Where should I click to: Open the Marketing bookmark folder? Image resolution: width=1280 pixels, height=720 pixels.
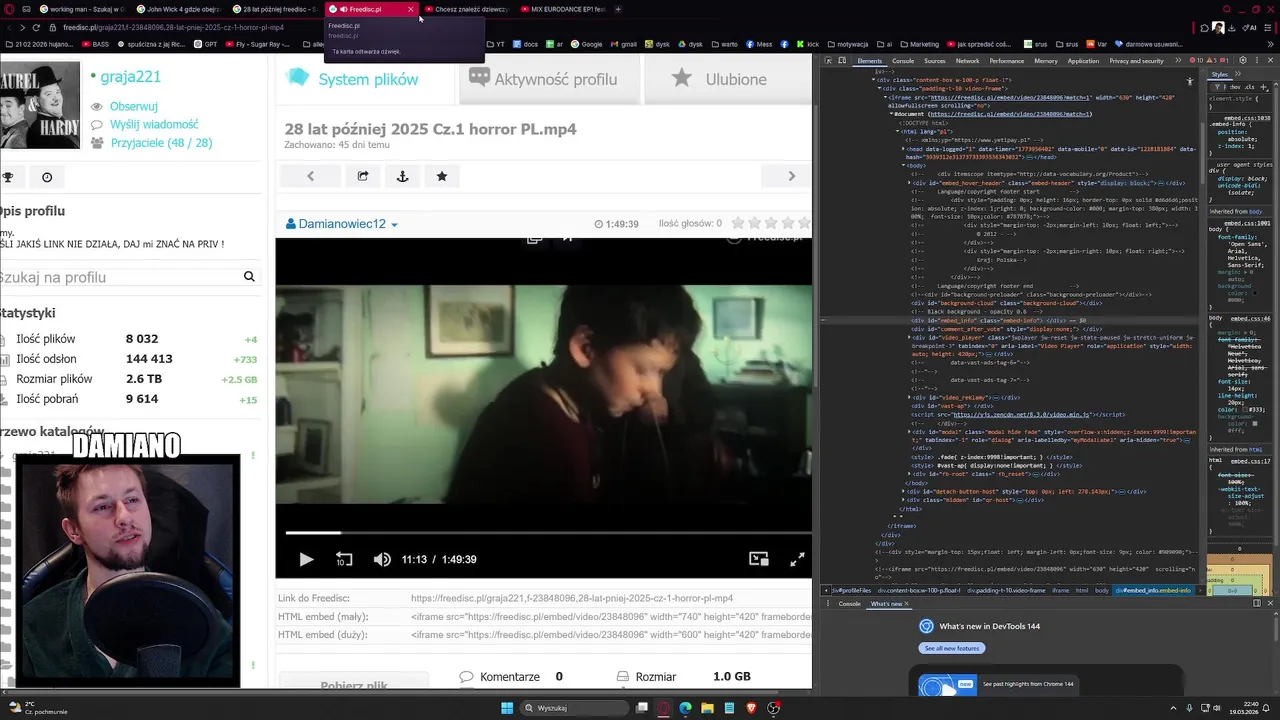pyautogui.click(x=919, y=44)
